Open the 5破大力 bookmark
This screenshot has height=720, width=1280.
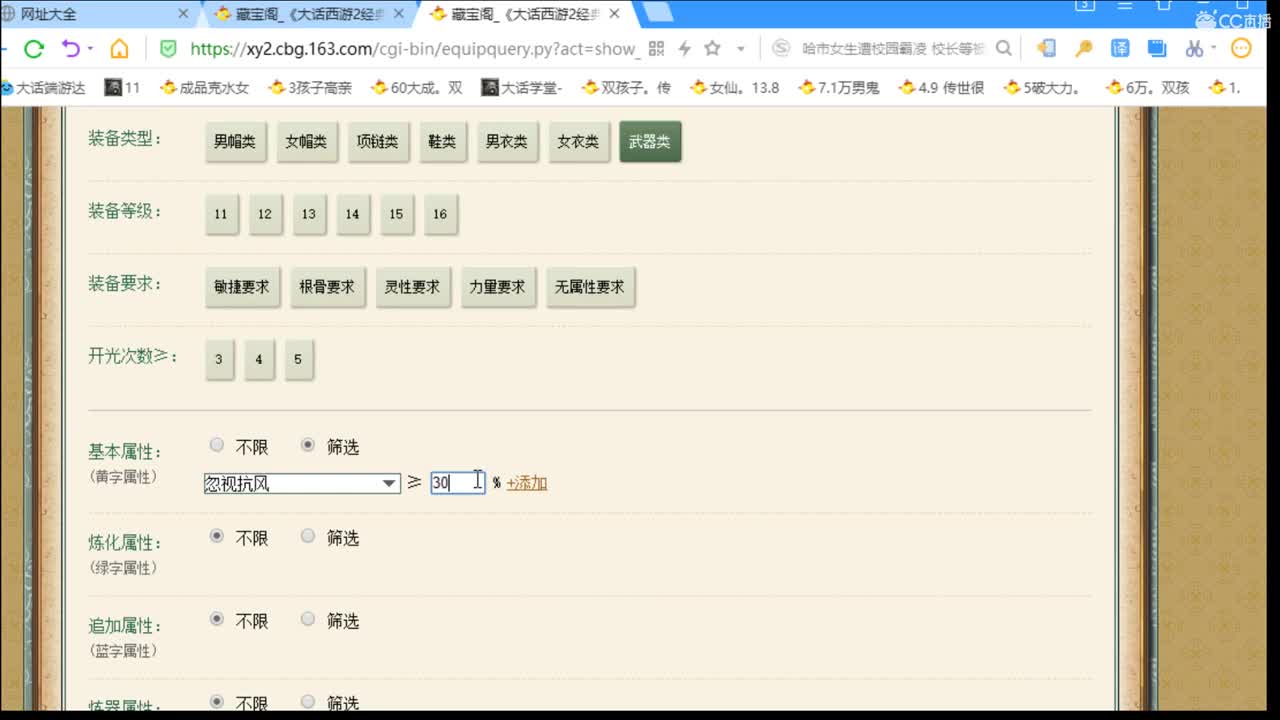pos(1043,87)
